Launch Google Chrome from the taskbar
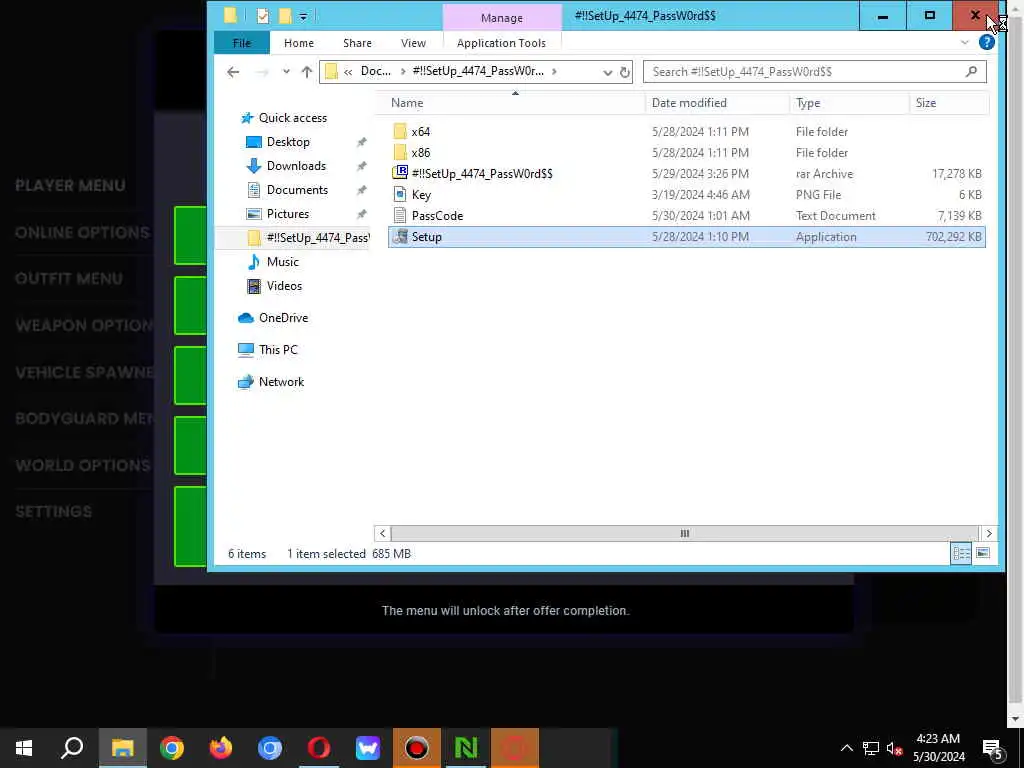 pos(172,748)
